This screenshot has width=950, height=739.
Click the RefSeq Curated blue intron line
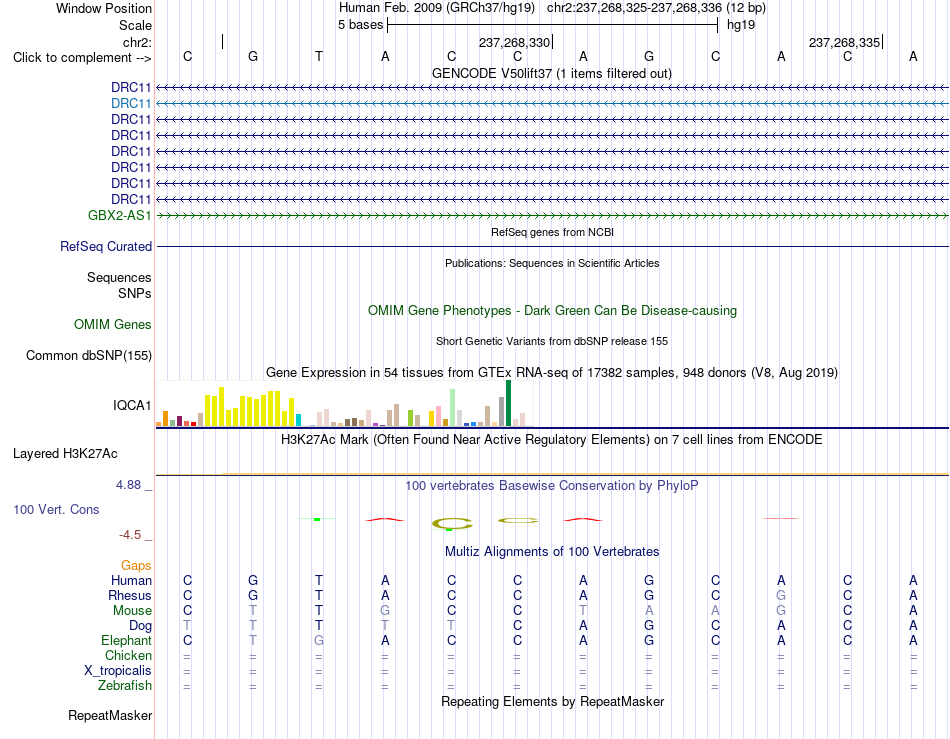(552, 247)
